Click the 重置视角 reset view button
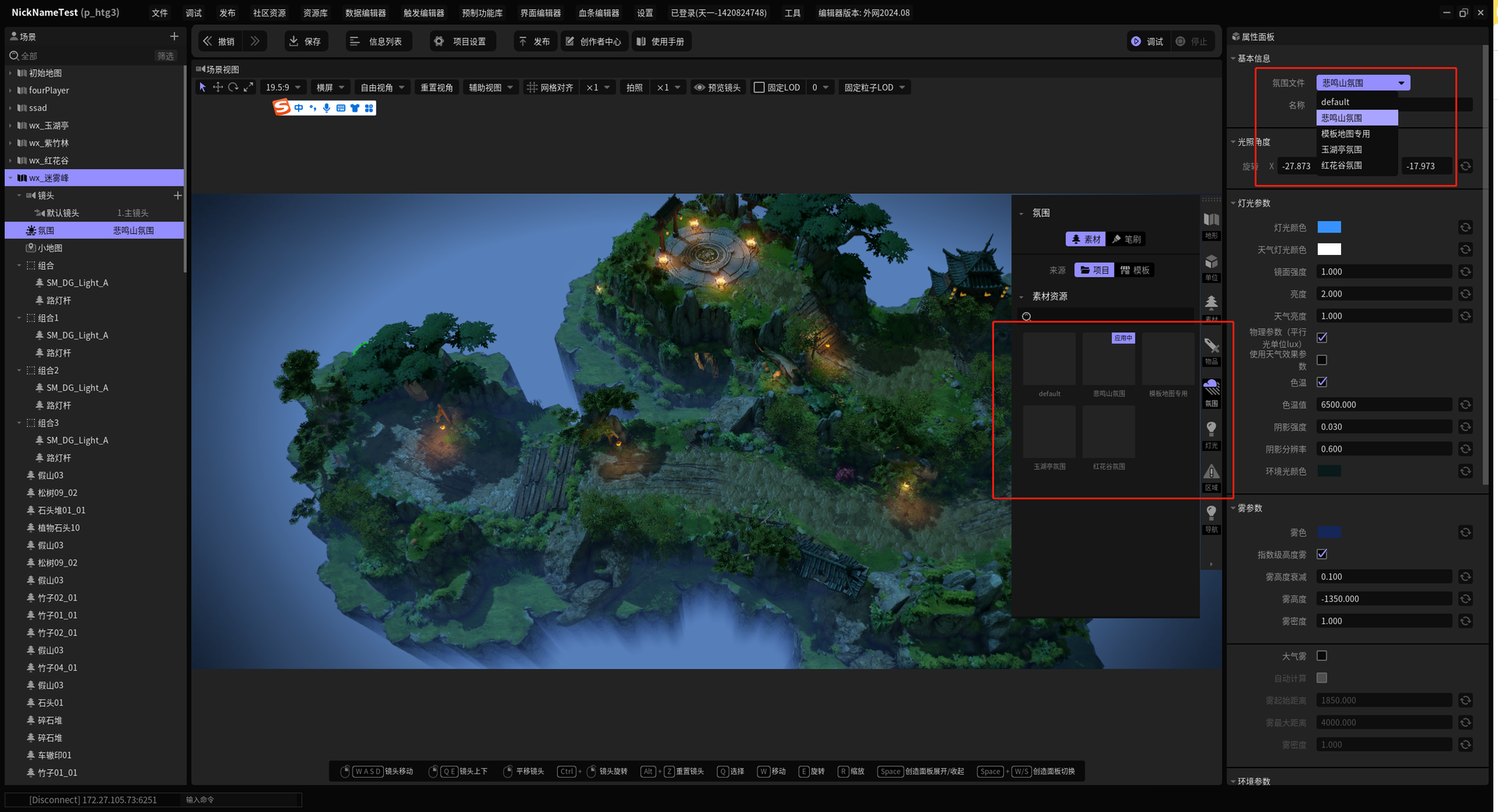1498x812 pixels. 436,87
